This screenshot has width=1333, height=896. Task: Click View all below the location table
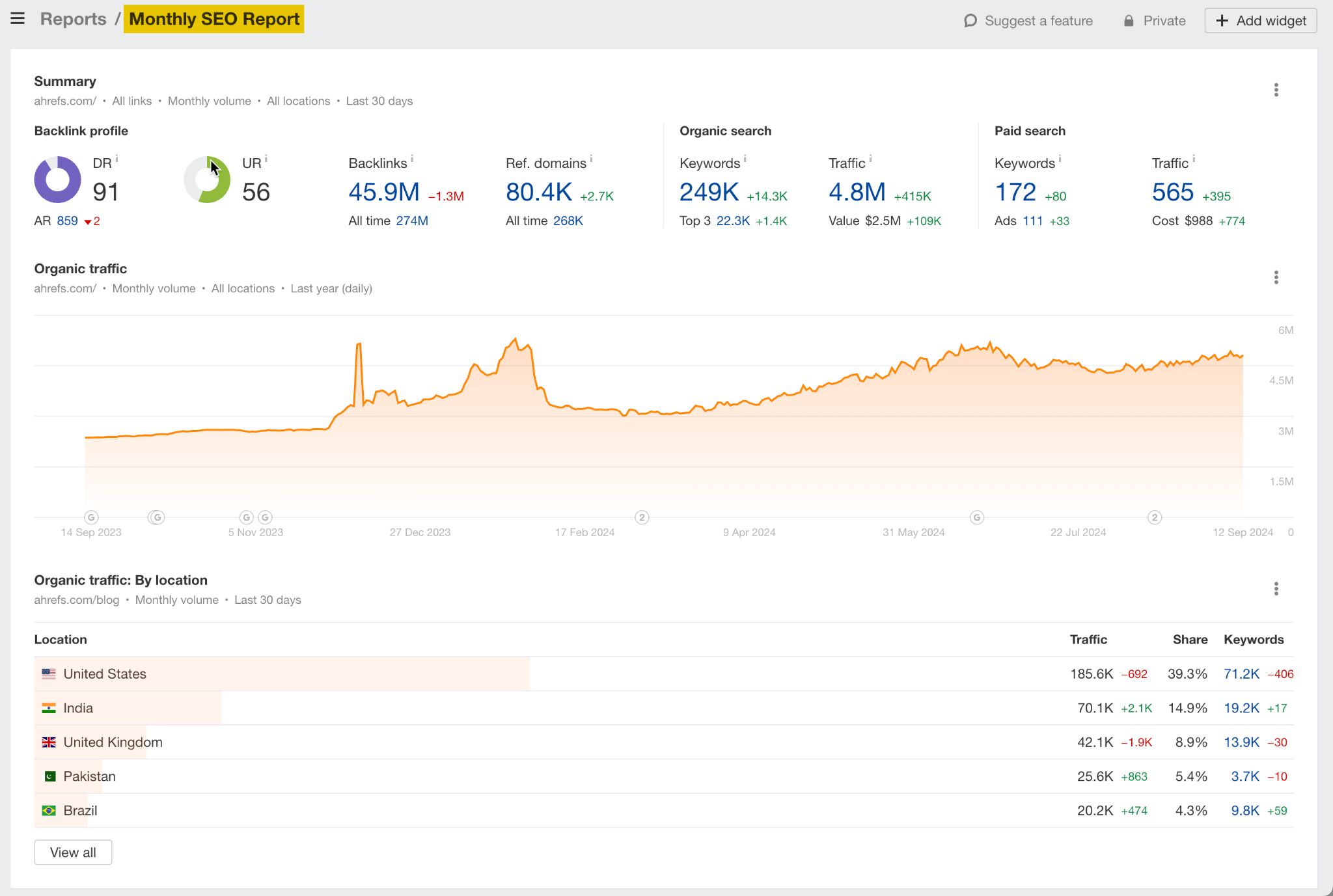pos(72,852)
